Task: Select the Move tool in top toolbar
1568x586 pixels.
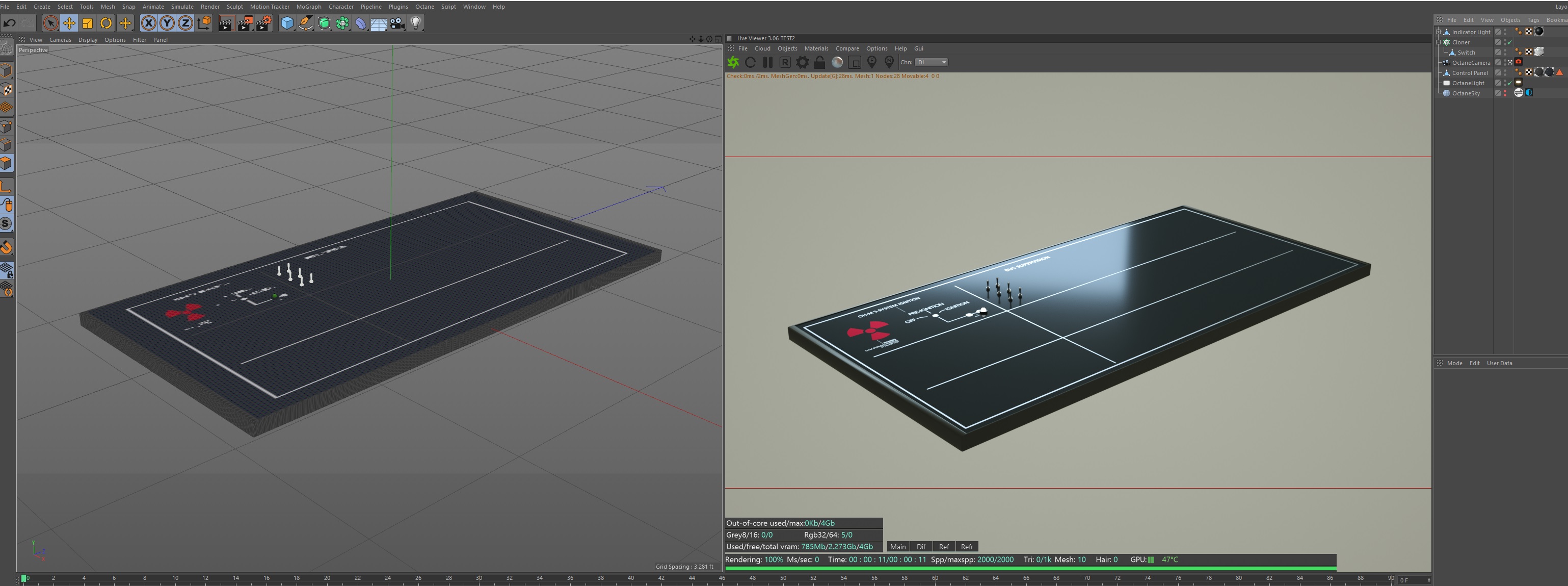Action: (x=69, y=23)
